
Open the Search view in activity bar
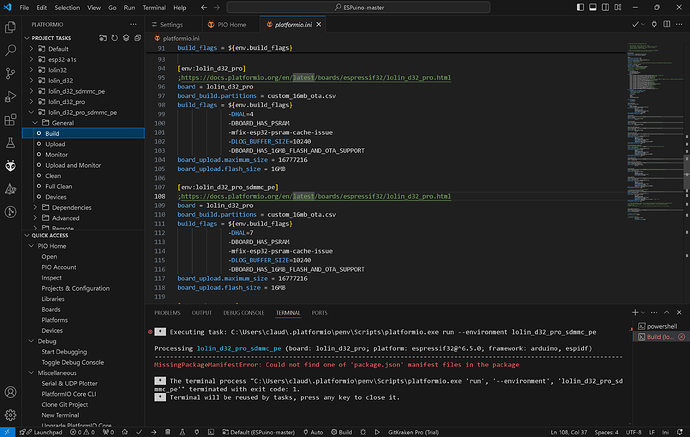pos(10,50)
